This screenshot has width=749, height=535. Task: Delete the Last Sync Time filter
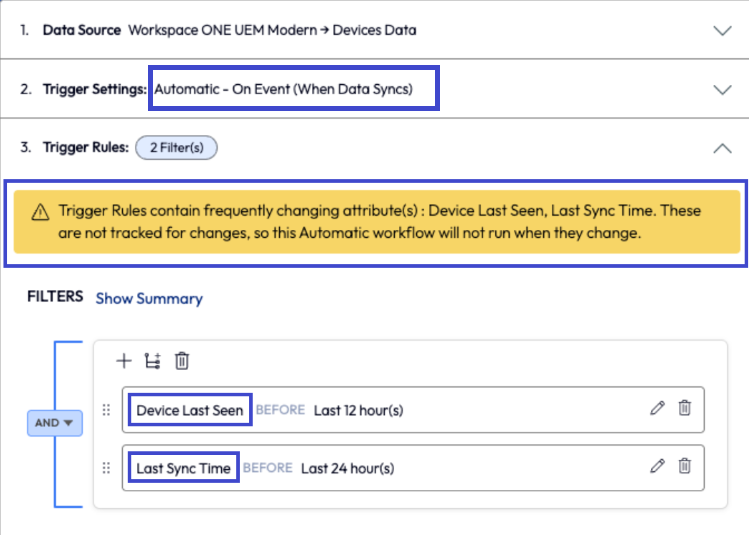(x=685, y=466)
